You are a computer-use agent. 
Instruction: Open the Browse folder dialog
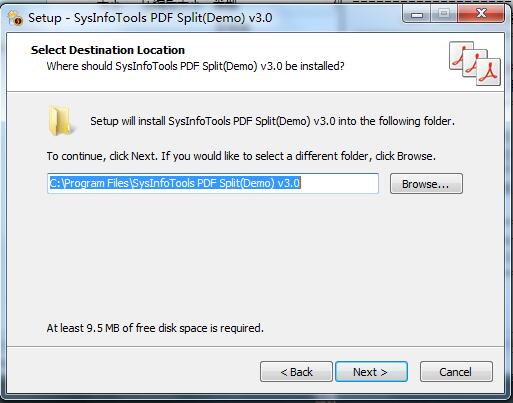(x=426, y=184)
